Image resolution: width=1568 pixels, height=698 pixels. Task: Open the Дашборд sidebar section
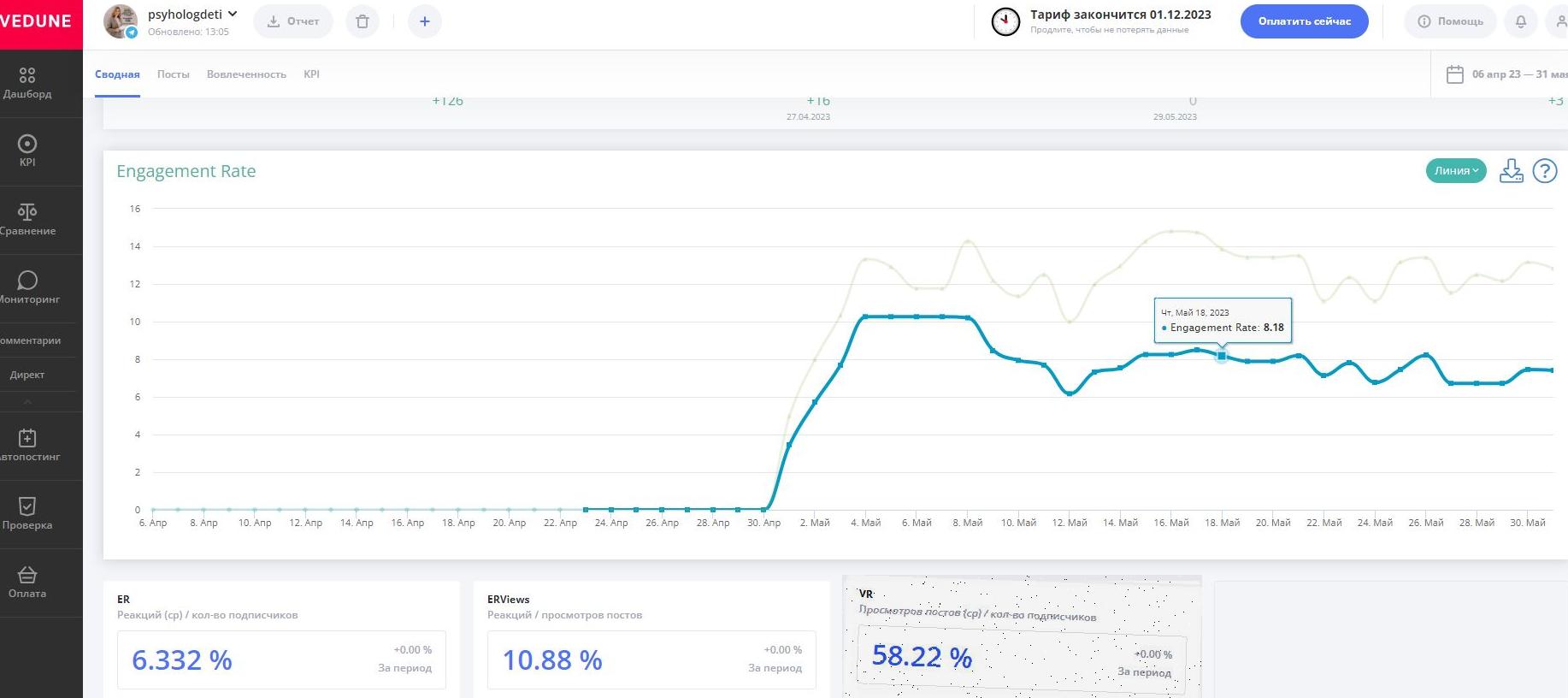pos(27,83)
